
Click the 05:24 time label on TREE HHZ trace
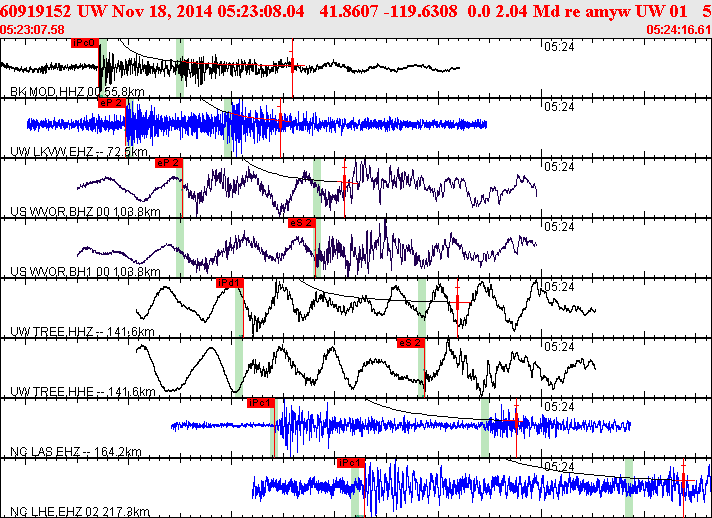coord(559,286)
